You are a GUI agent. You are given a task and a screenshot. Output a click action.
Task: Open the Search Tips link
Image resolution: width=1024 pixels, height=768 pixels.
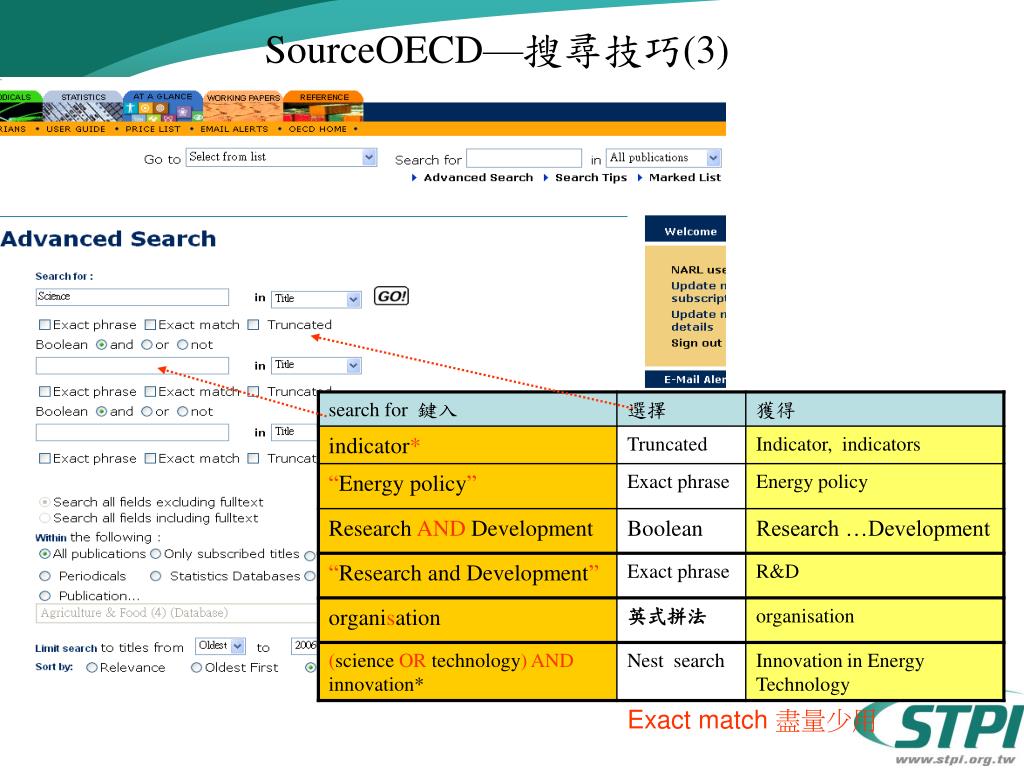(590, 178)
